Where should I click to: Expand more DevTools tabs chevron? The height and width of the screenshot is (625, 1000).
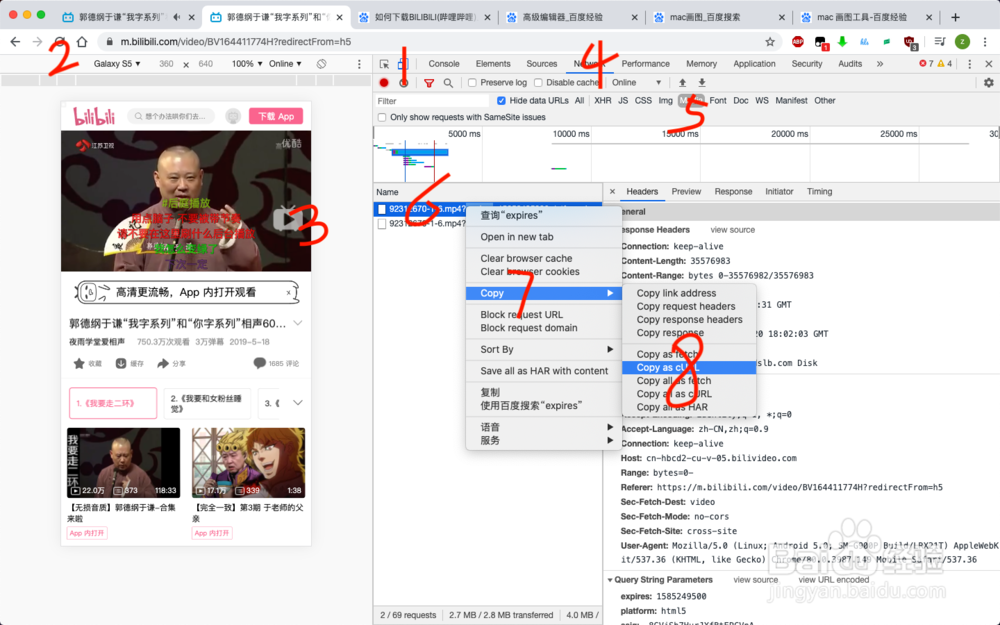880,64
